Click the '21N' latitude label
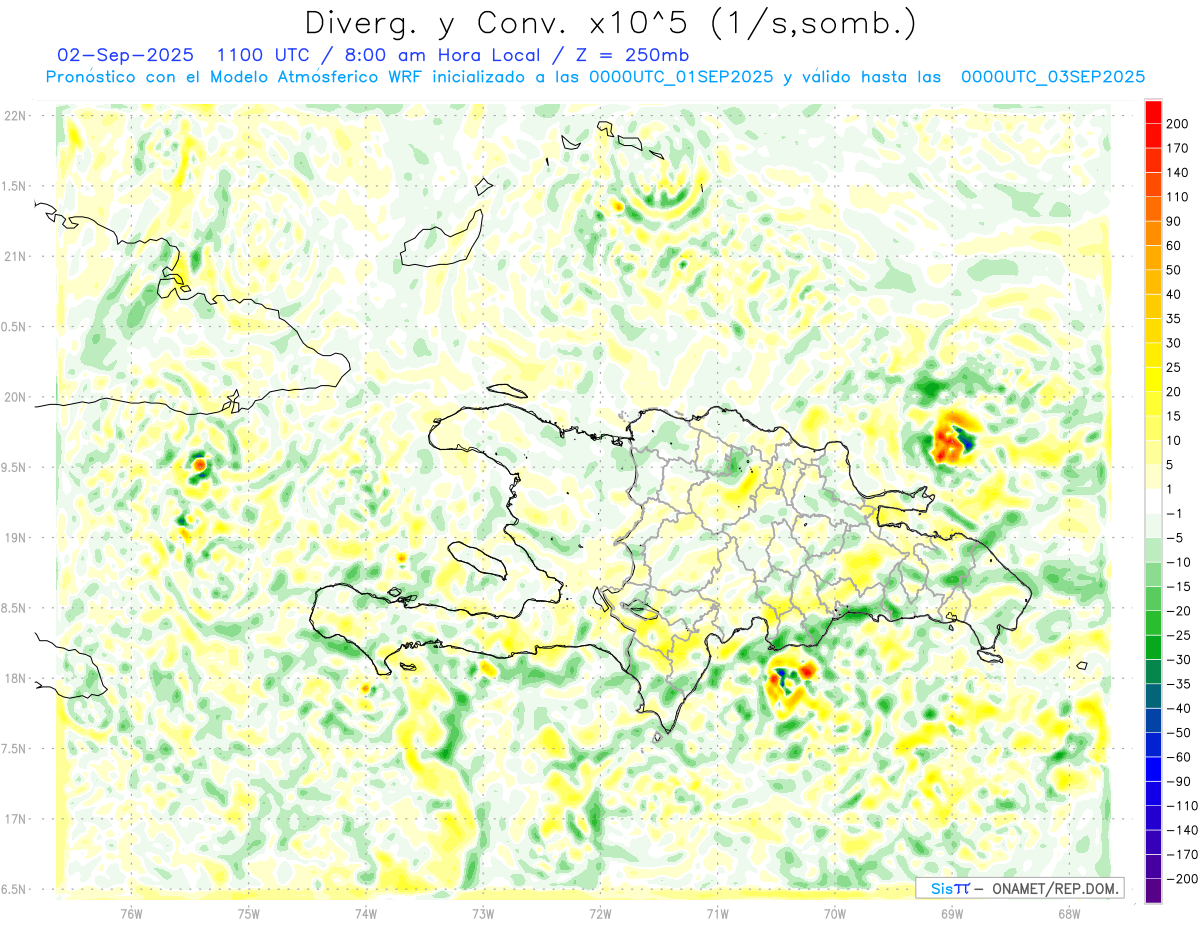Image resolution: width=1200 pixels, height=927 pixels. [15, 256]
